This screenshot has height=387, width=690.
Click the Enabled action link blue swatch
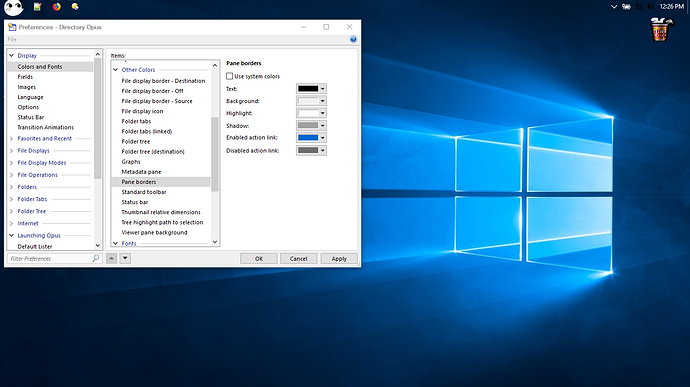pos(308,138)
